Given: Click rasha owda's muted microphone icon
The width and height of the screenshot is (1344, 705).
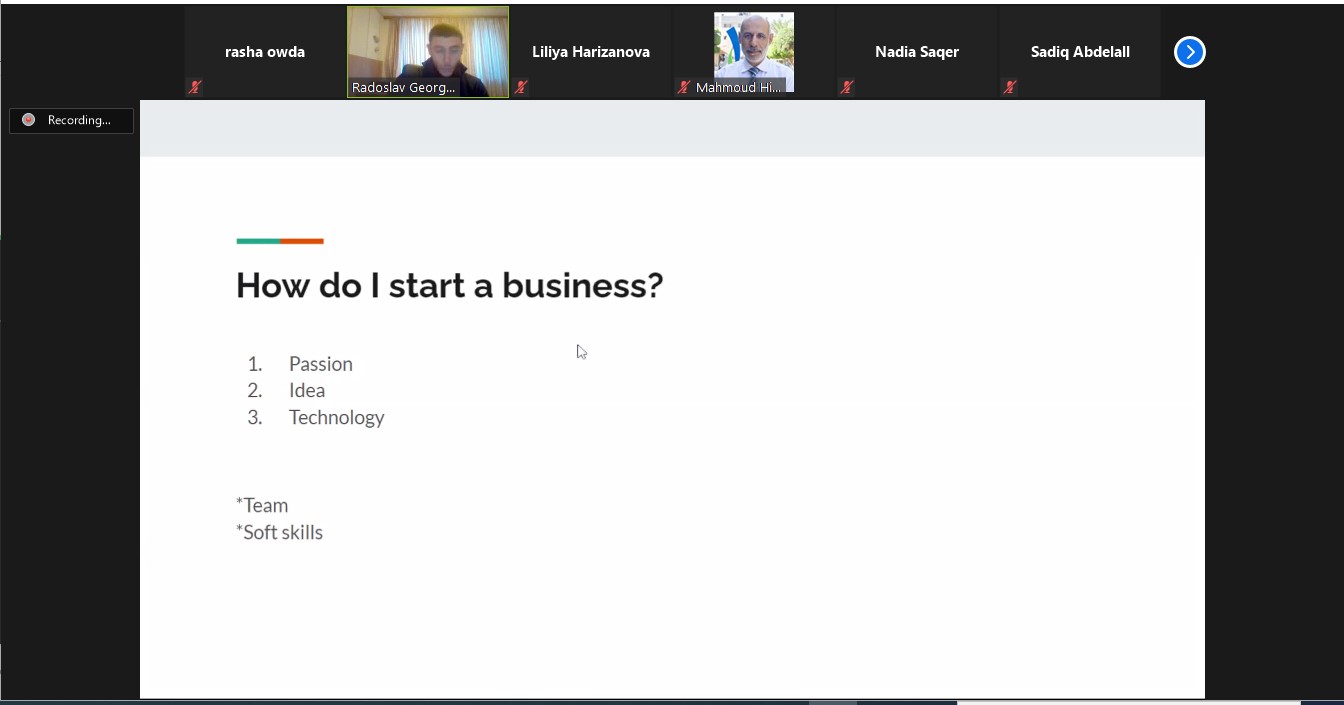Looking at the screenshot, I should [195, 87].
